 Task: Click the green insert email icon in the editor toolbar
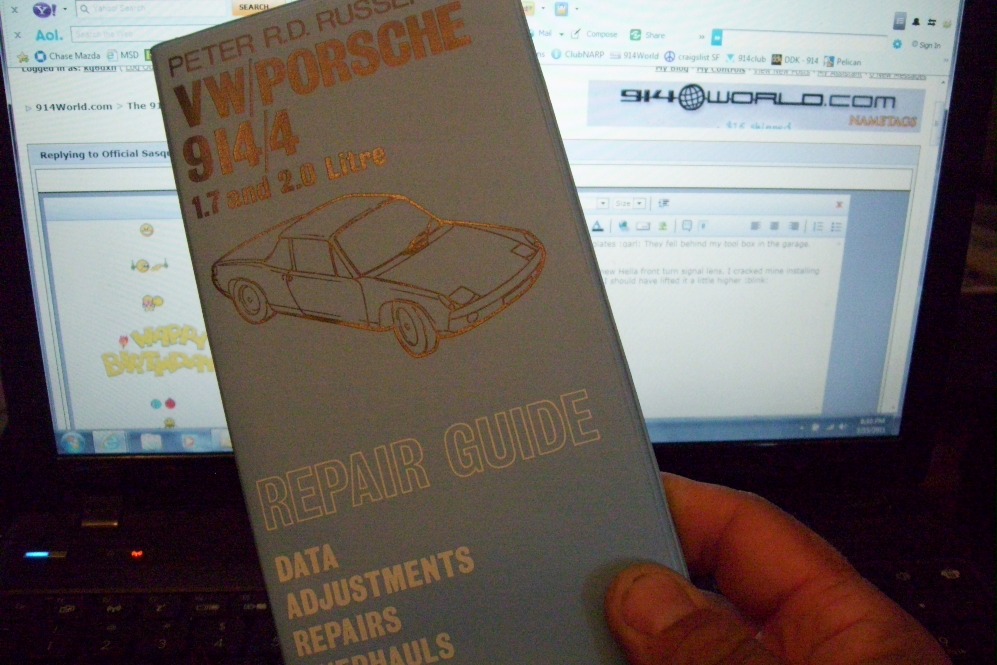(x=663, y=226)
